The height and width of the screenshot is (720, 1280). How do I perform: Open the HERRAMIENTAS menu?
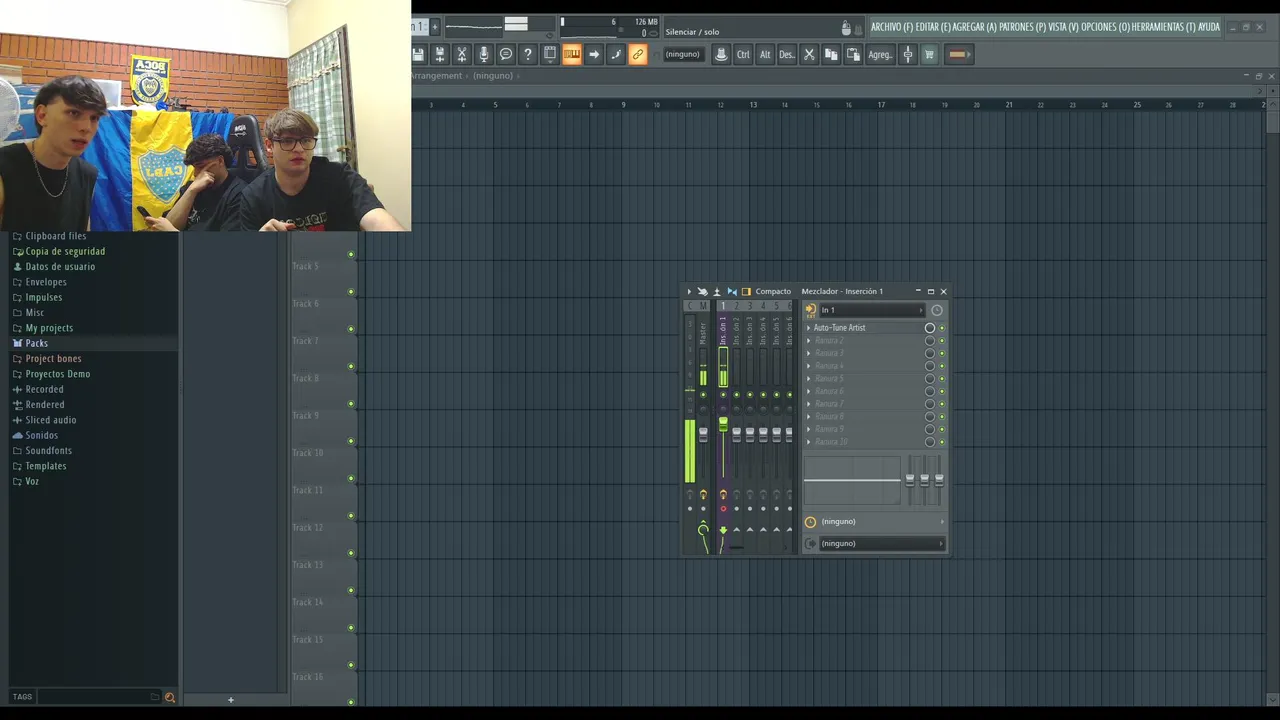click(1163, 27)
